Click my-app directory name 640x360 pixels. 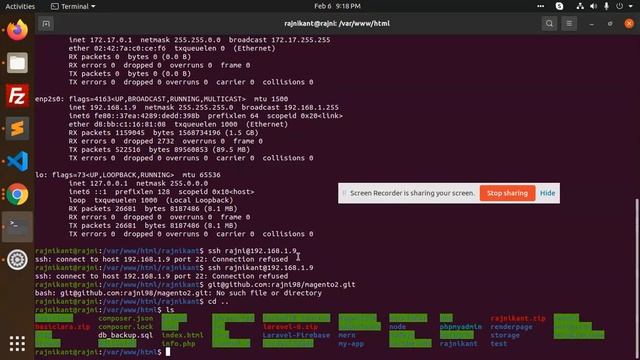pyautogui.click(x=351, y=344)
